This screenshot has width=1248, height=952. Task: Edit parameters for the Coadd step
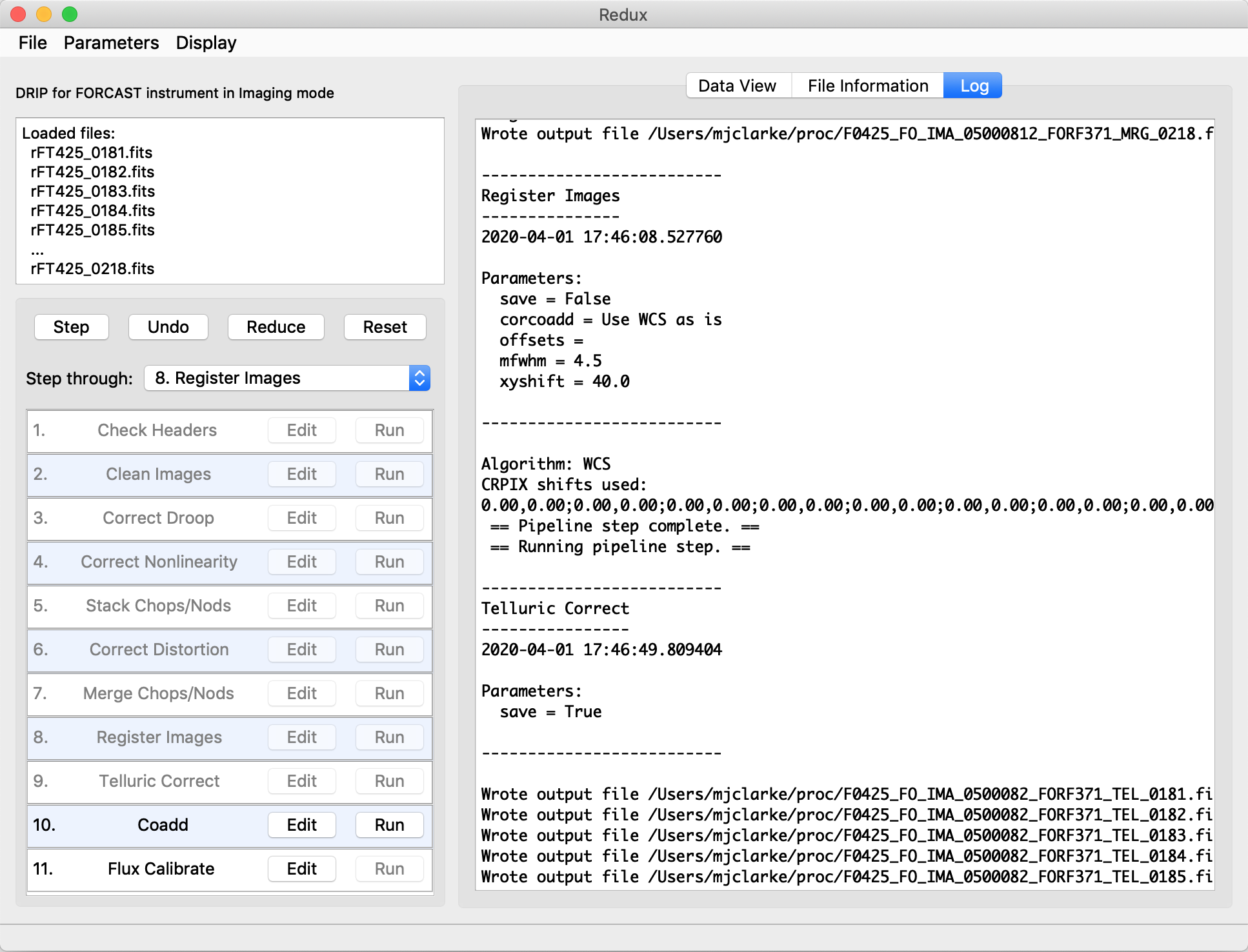click(301, 825)
